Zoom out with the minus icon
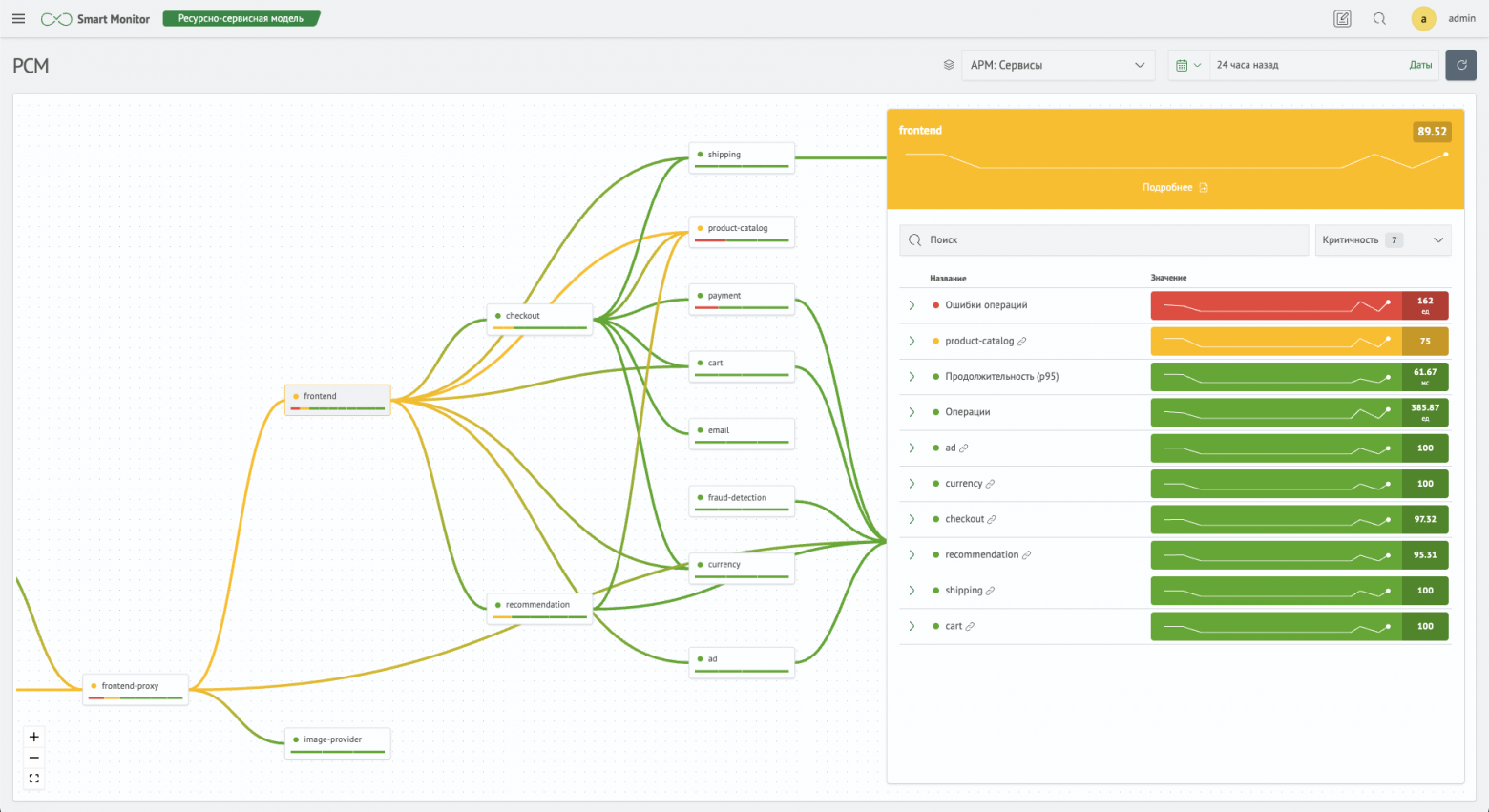The width and height of the screenshot is (1489, 812). pyautogui.click(x=33, y=757)
